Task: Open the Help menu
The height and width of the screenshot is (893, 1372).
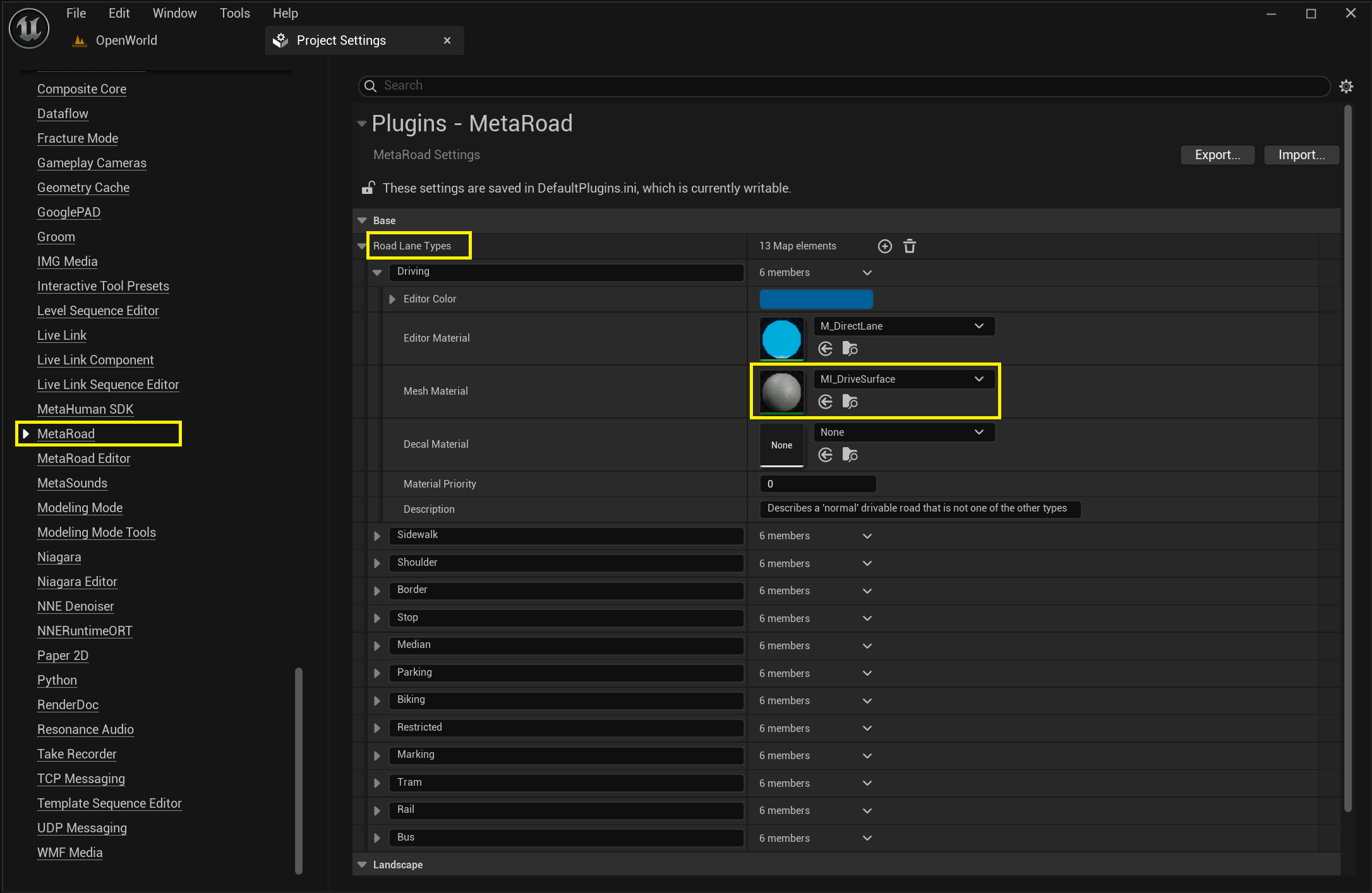Action: [x=285, y=13]
